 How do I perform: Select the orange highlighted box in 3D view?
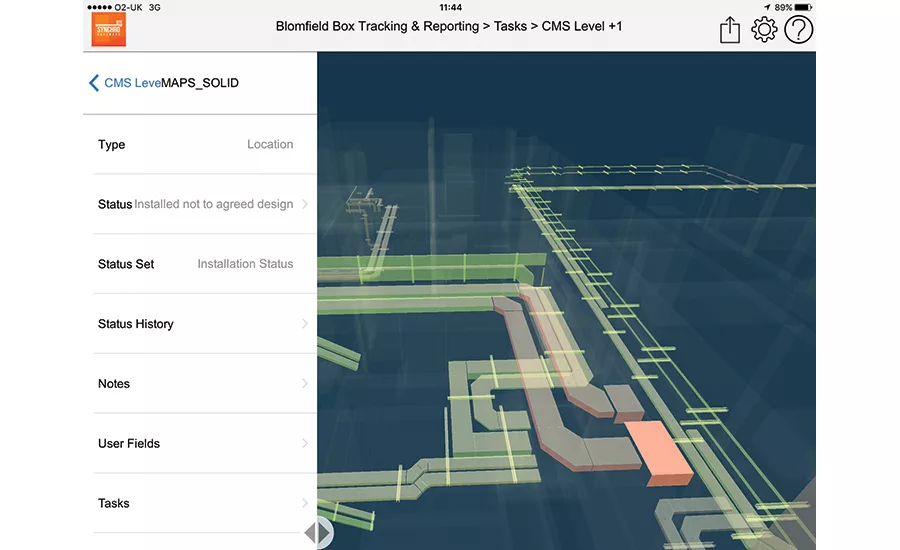(659, 454)
